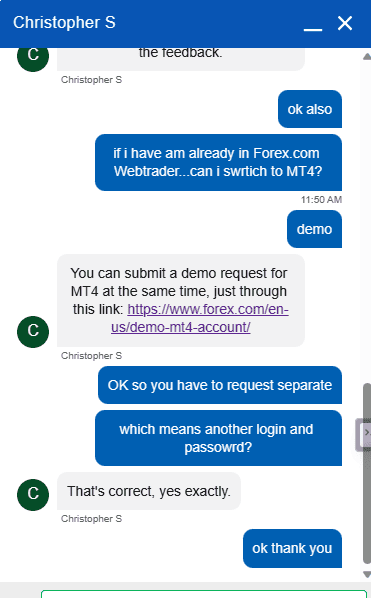Click the message input field at the bottom
This screenshot has width=371, height=598.
pos(204,594)
